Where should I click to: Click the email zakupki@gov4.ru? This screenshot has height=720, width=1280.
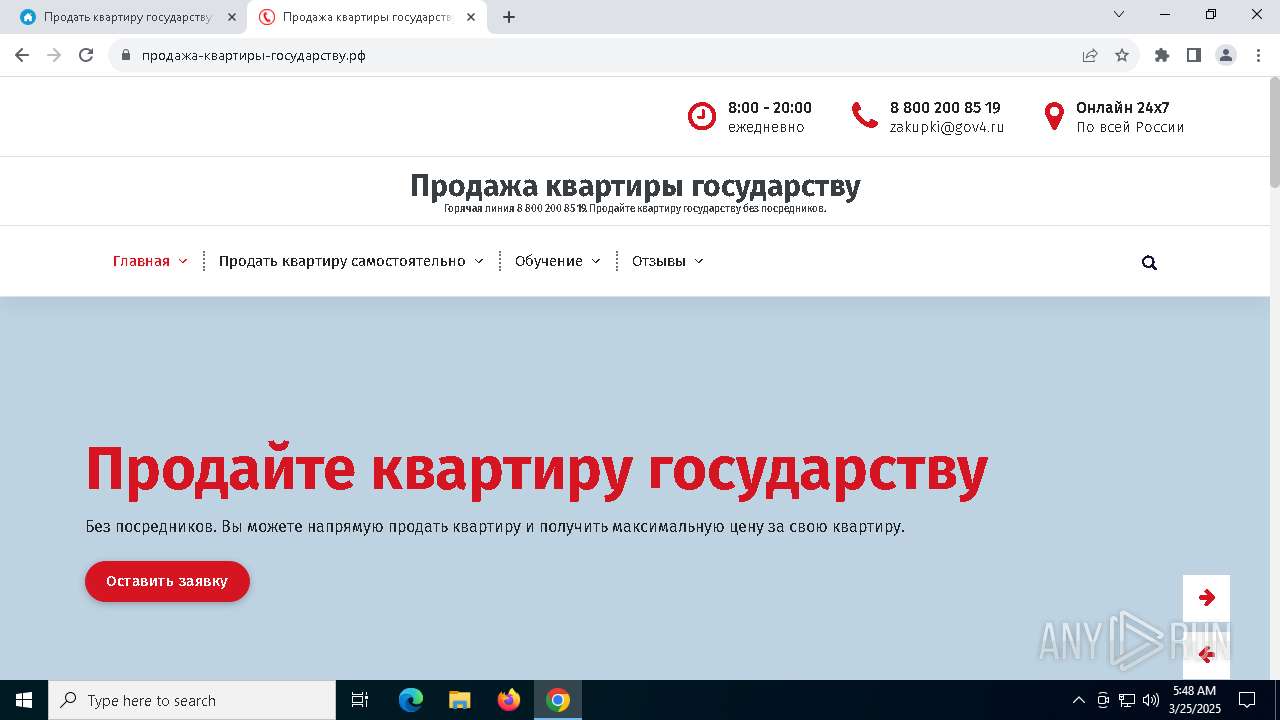(947, 127)
